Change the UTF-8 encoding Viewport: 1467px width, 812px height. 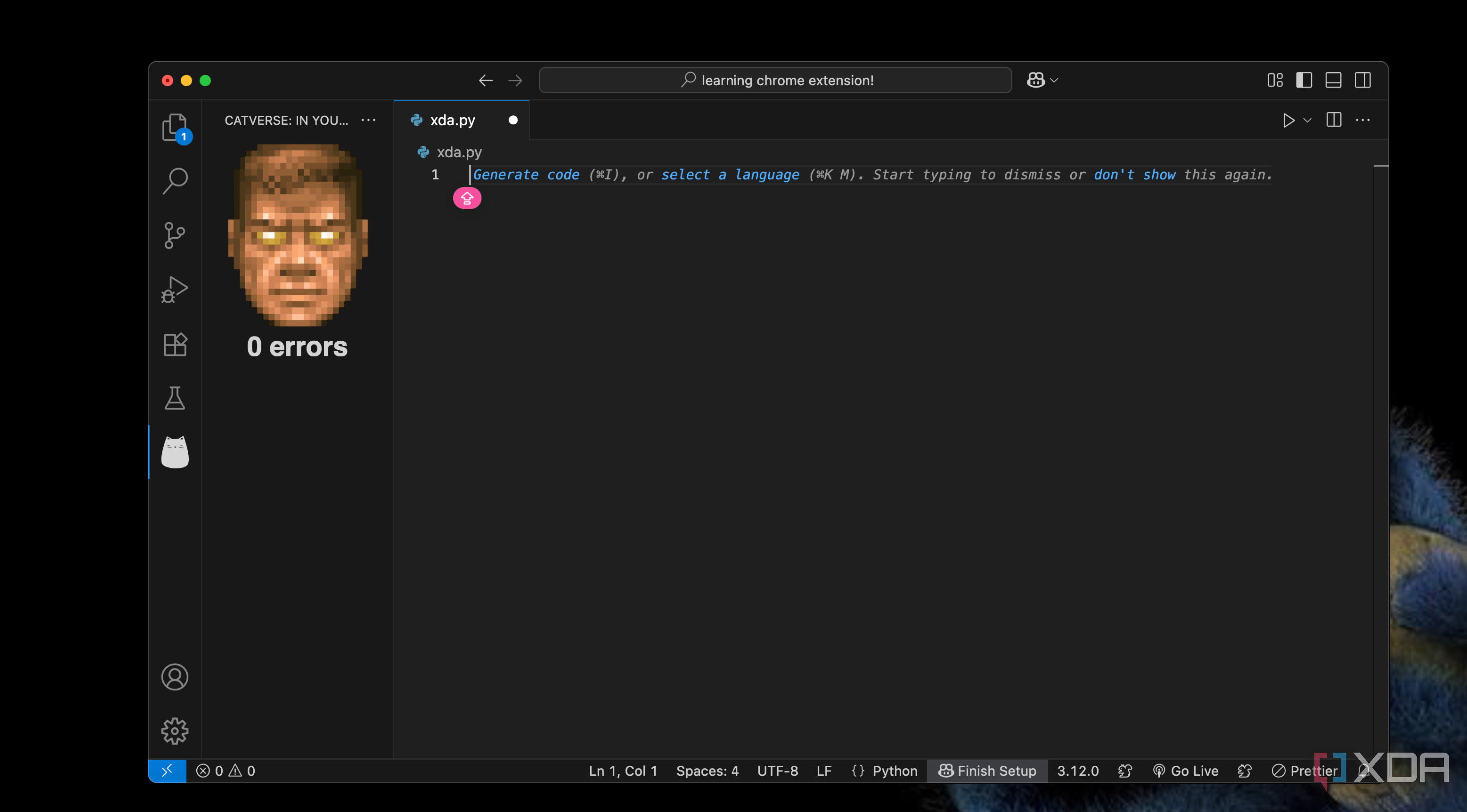click(778, 771)
